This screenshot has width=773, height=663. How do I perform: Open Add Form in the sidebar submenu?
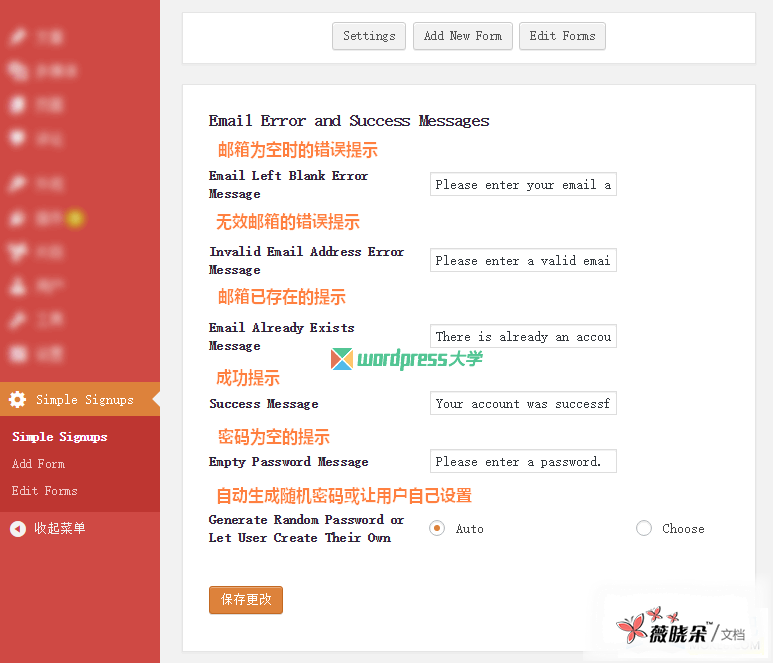[38, 464]
